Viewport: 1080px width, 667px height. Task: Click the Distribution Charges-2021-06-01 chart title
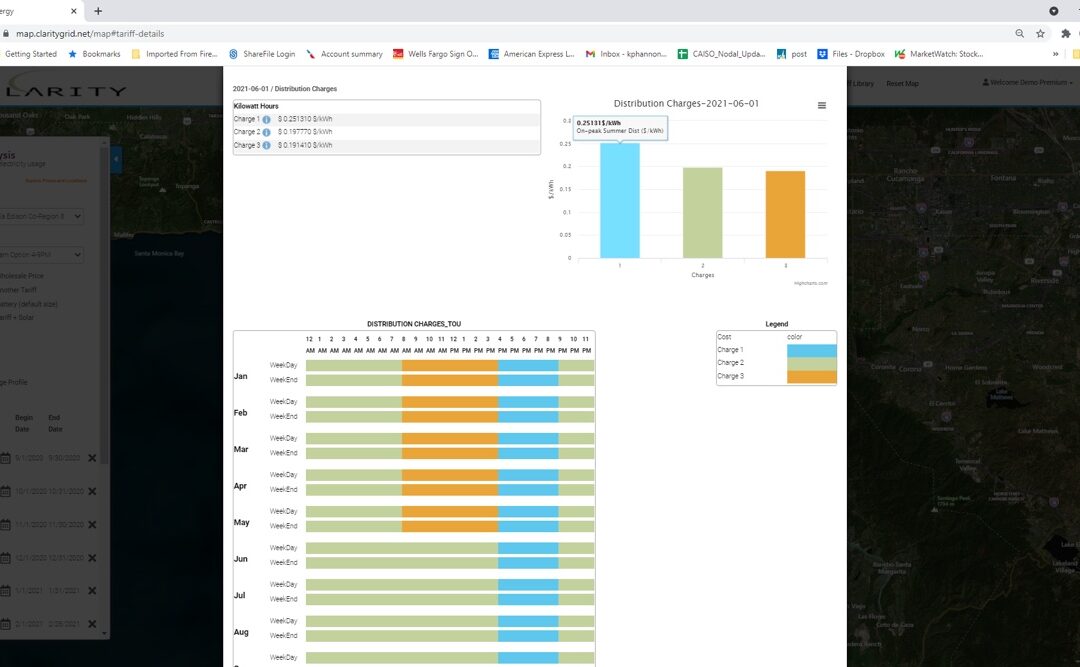[x=686, y=103]
